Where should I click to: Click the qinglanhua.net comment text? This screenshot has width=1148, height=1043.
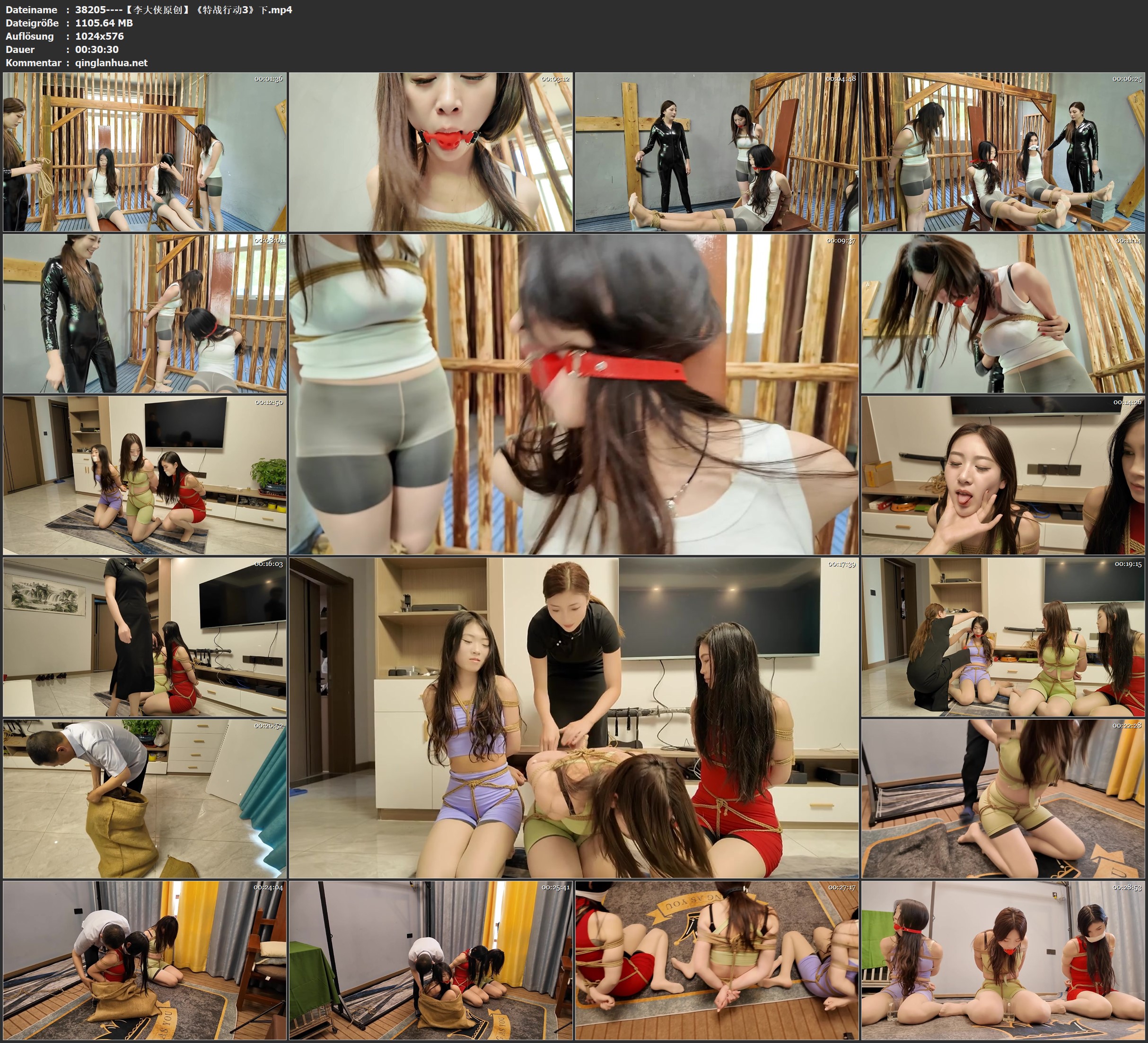click(x=111, y=62)
